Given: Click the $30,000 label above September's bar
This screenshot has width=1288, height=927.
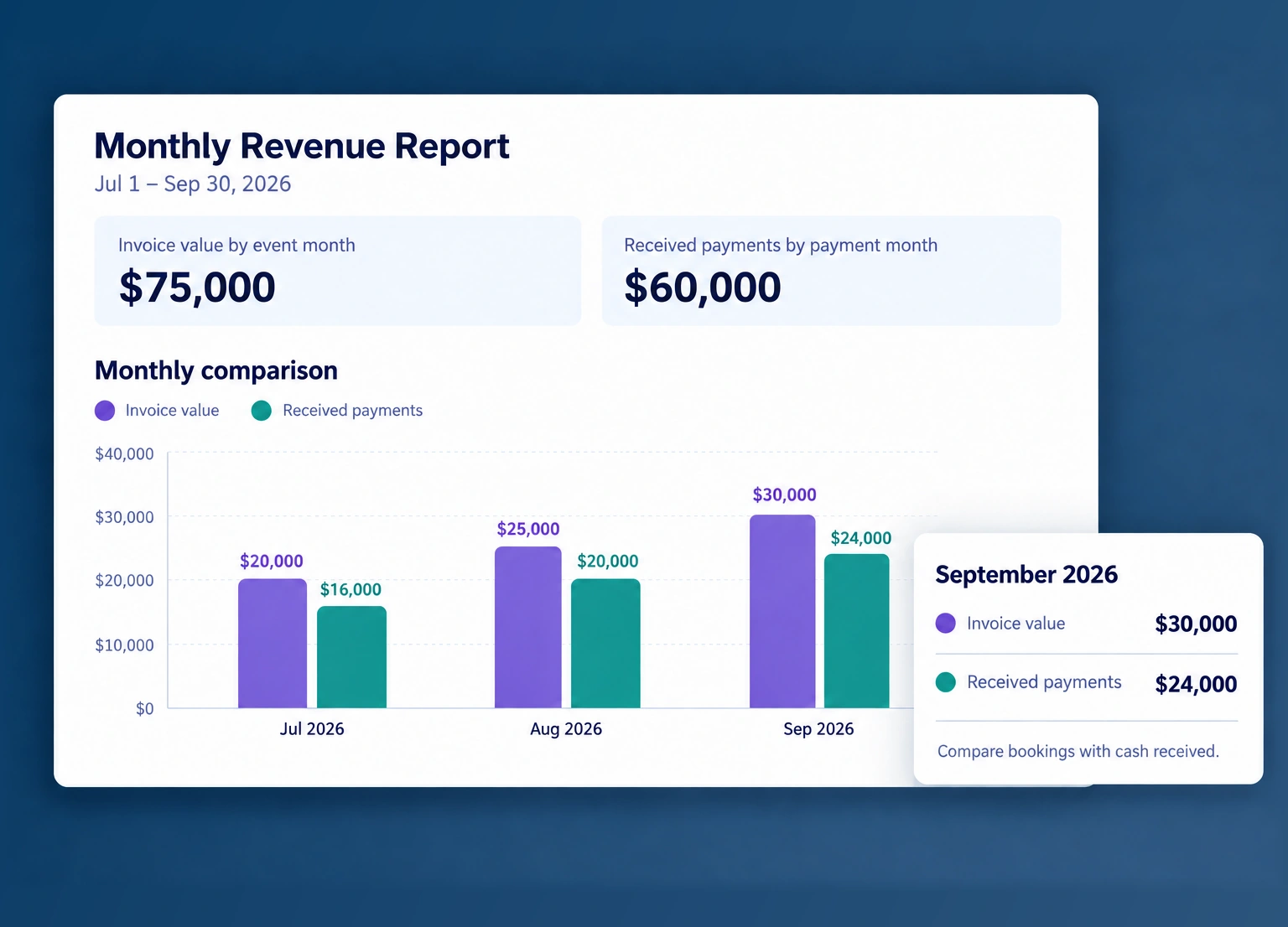Looking at the screenshot, I should [x=785, y=495].
